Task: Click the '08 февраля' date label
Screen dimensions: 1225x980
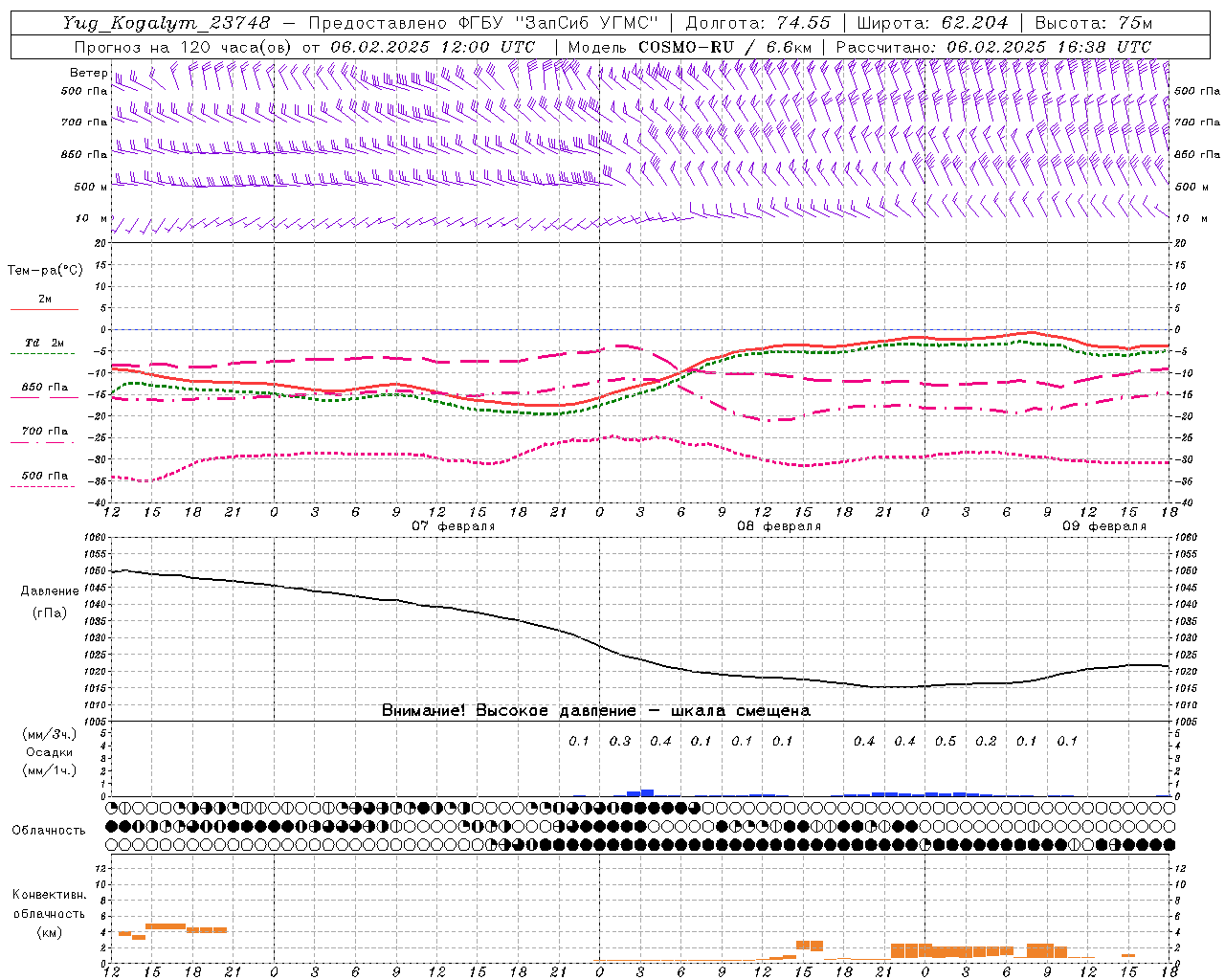Action: pos(779,526)
